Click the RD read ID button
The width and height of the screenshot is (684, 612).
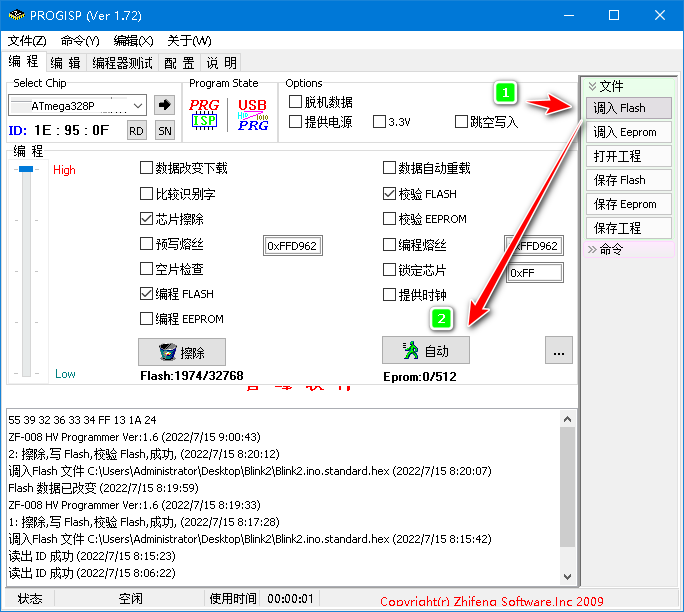(136, 130)
